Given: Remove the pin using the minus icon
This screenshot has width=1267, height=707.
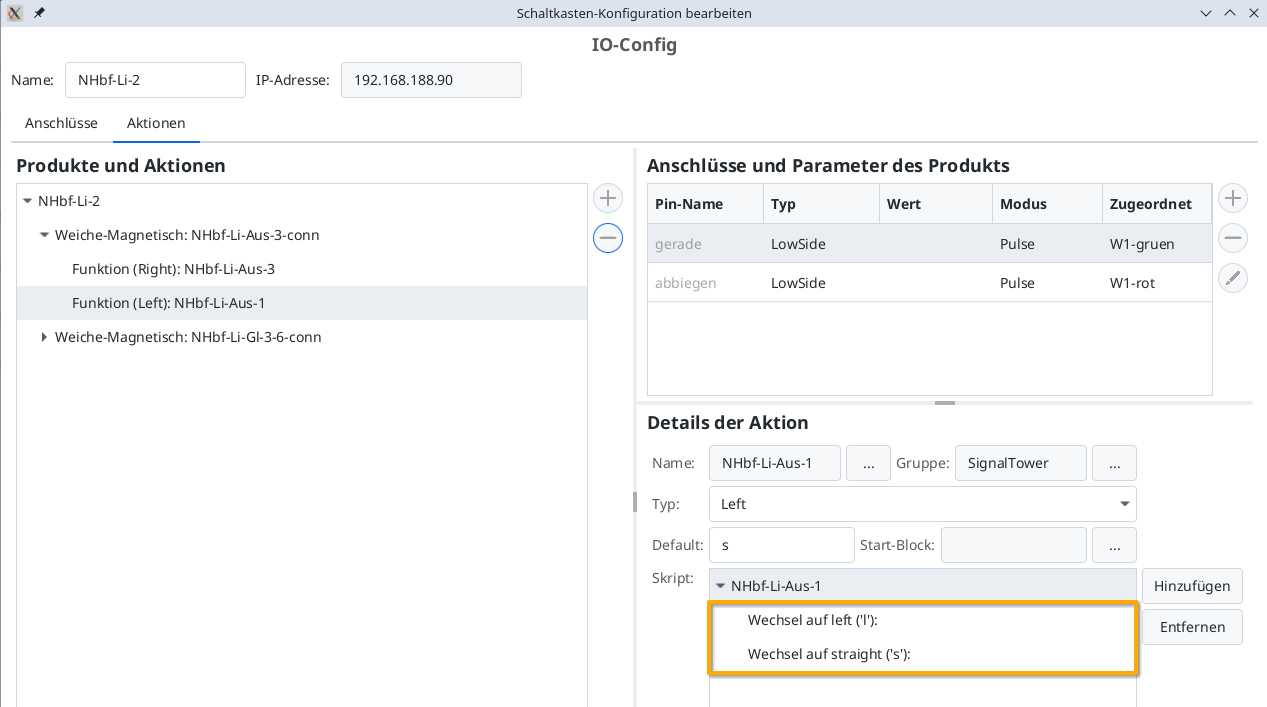Looking at the screenshot, I should pos(1234,238).
